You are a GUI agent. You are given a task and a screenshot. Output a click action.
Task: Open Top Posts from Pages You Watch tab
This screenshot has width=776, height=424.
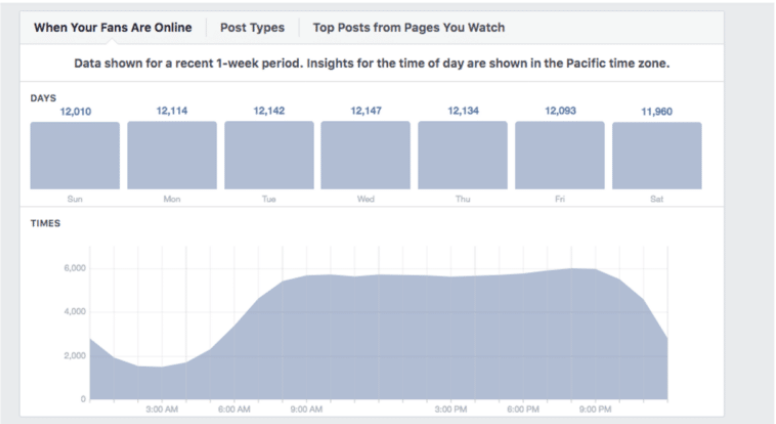coord(409,28)
